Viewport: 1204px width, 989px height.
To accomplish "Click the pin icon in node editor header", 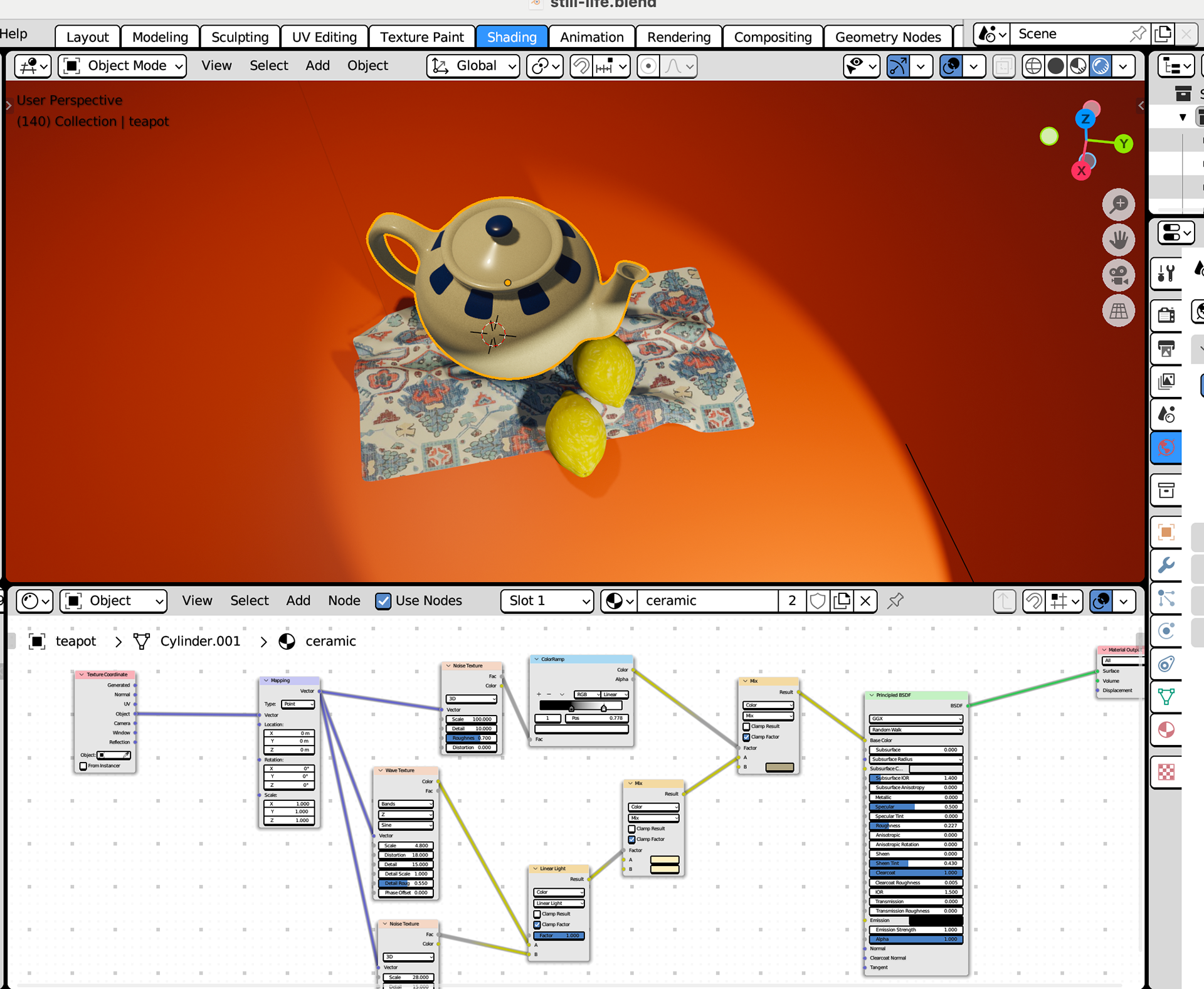I will point(896,601).
